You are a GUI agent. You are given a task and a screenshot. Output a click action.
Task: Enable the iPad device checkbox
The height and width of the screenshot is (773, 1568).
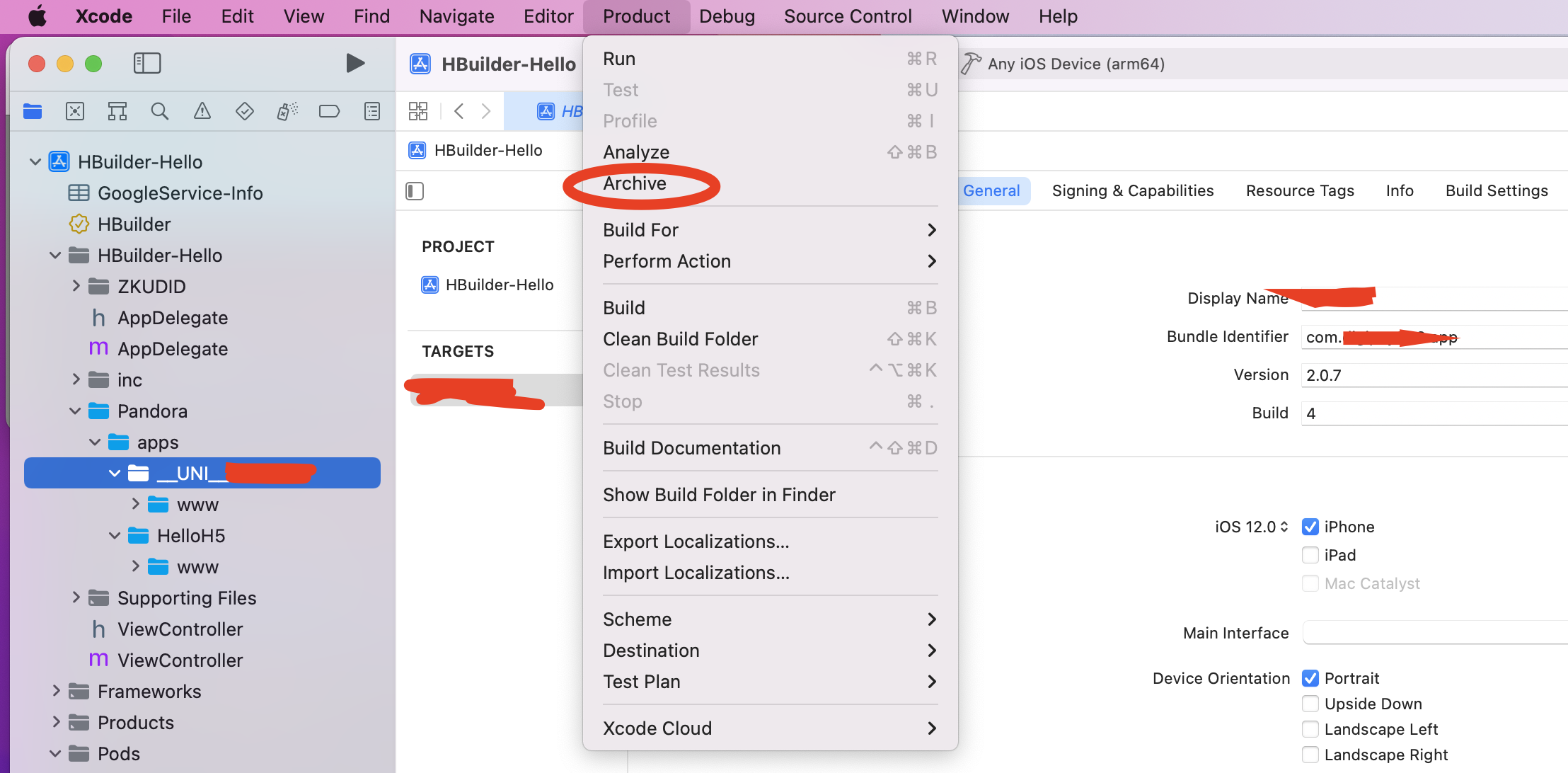[1310, 555]
